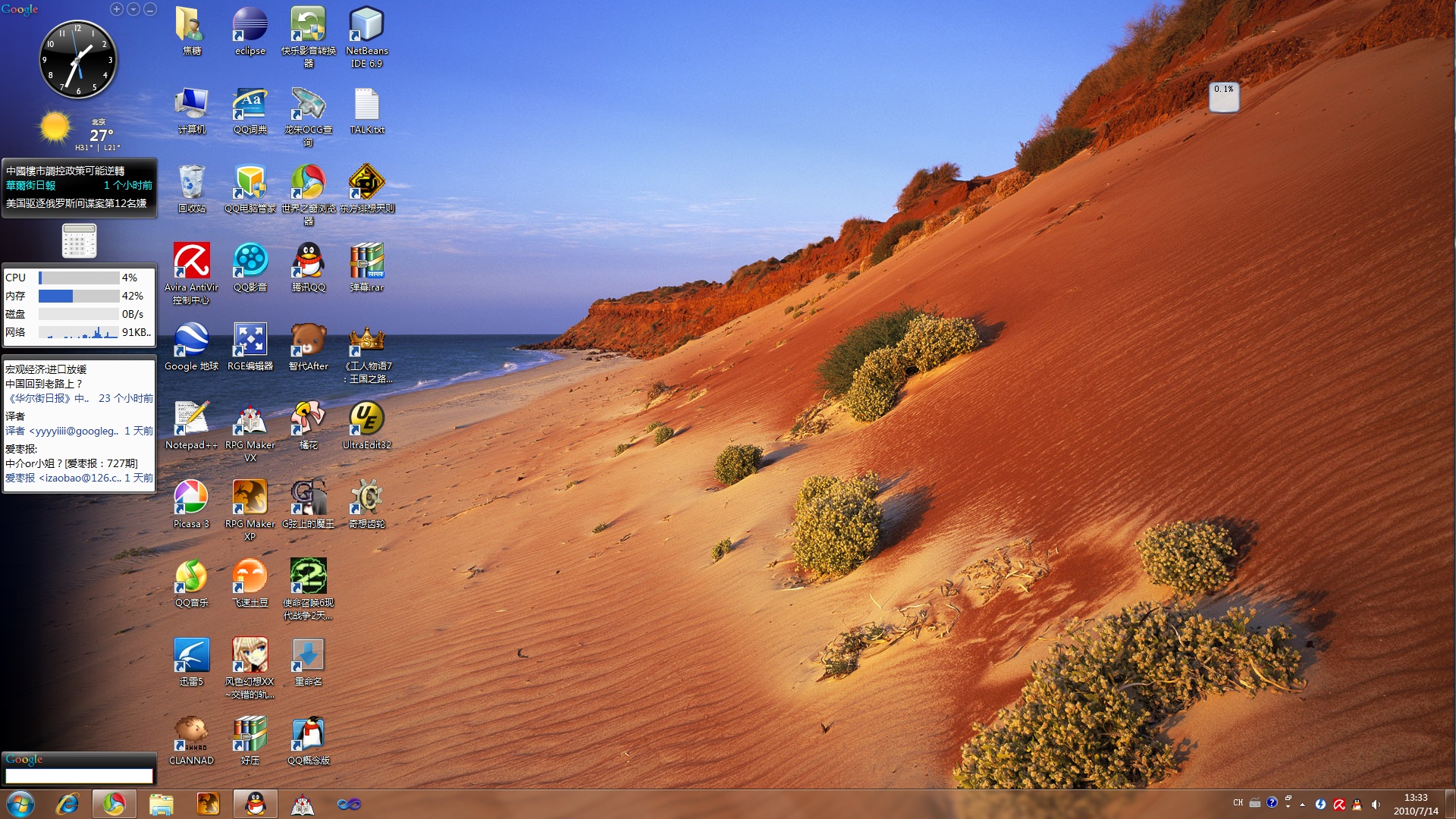
Task: Open NetBeans IDE 6.9 shortcut
Action: coord(366,36)
